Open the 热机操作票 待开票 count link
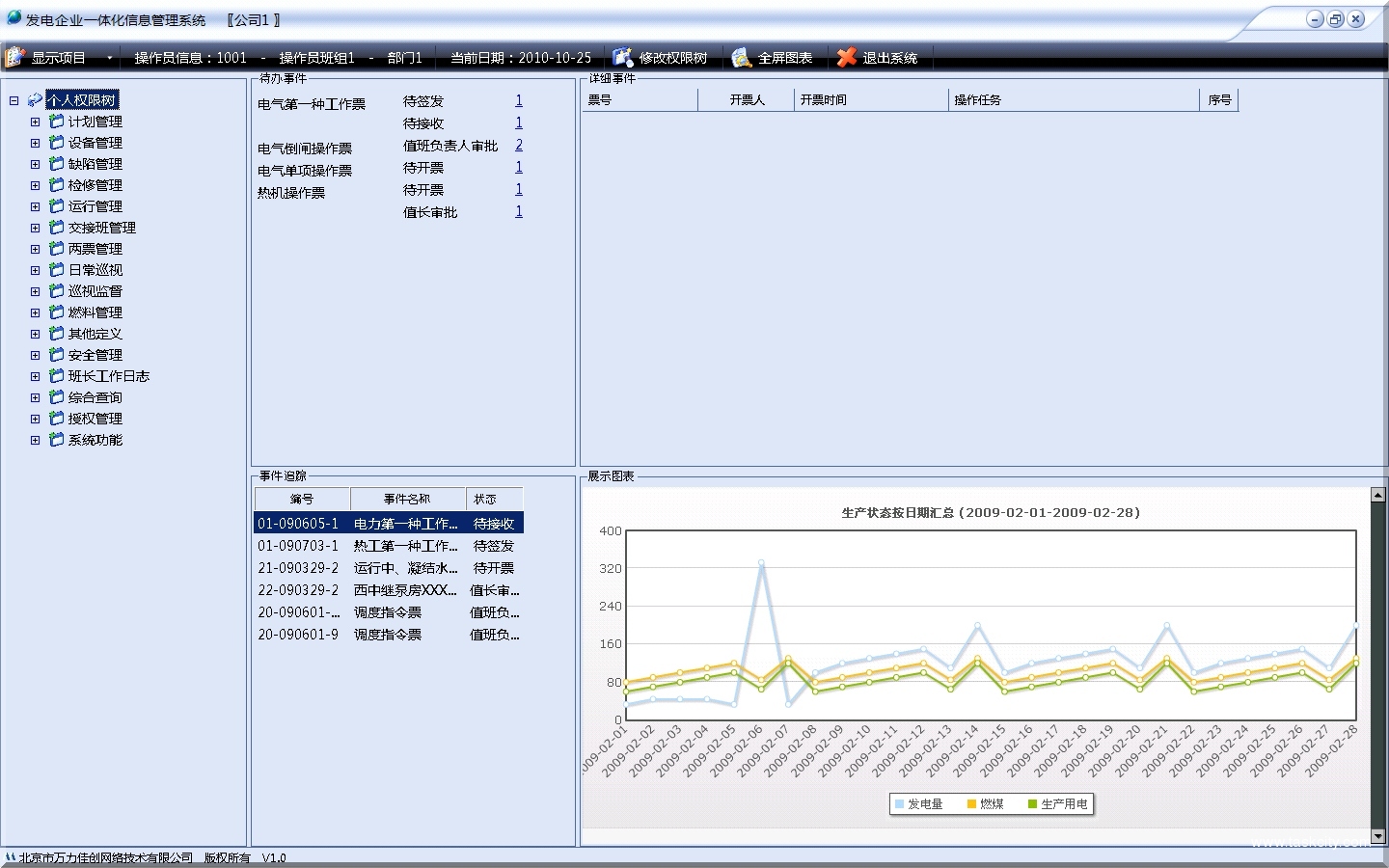Screen dimensions: 1389x868 [519, 189]
